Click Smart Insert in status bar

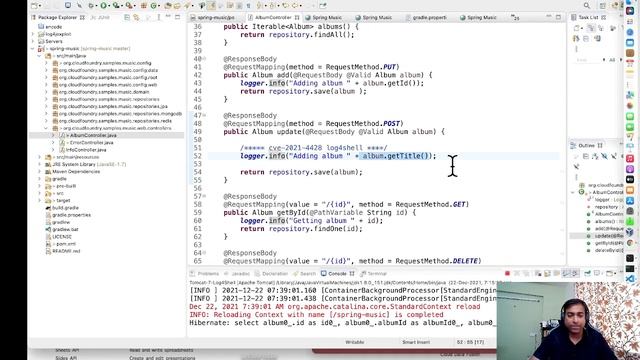point(416,342)
